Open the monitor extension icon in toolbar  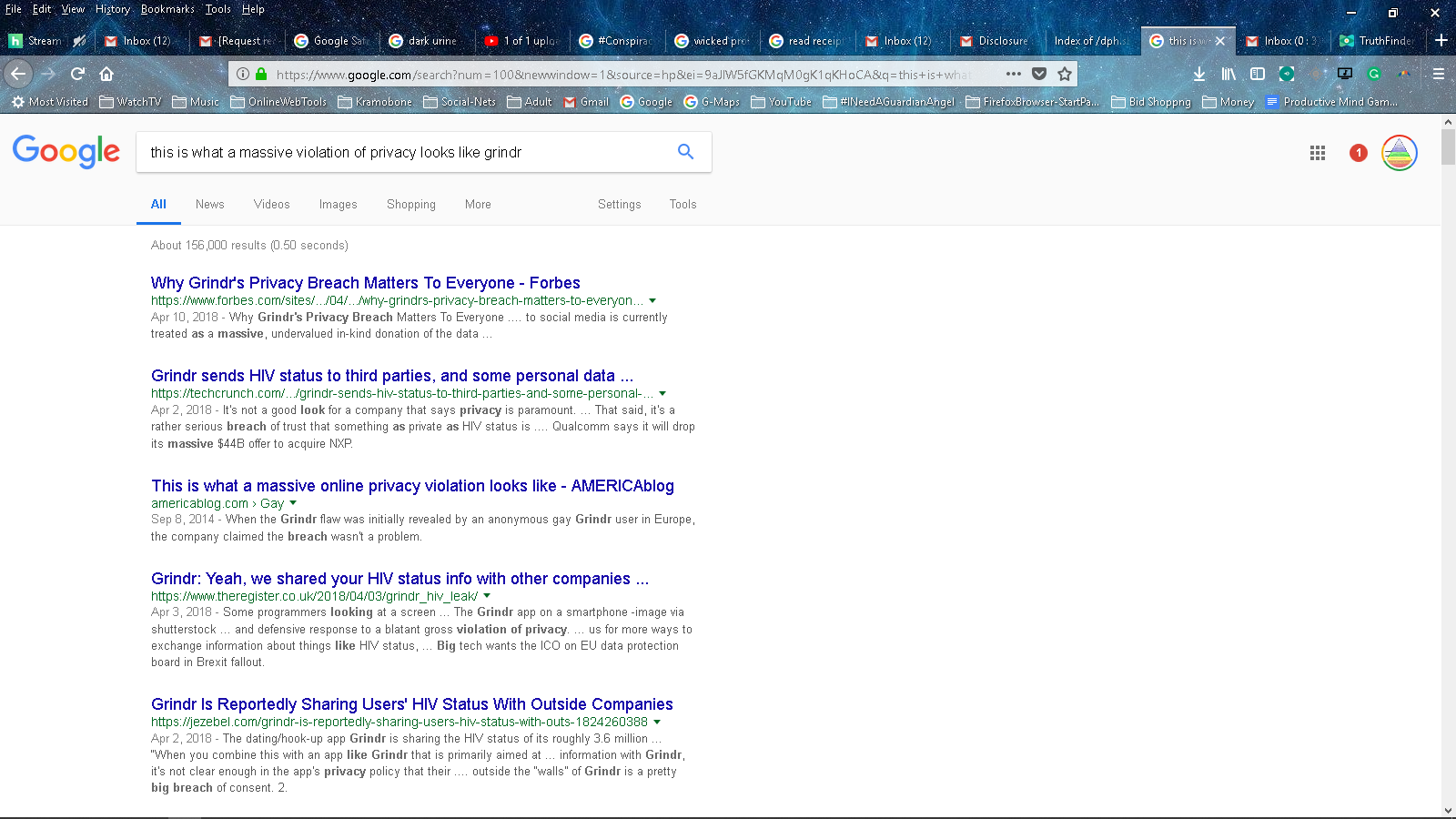(x=1345, y=74)
